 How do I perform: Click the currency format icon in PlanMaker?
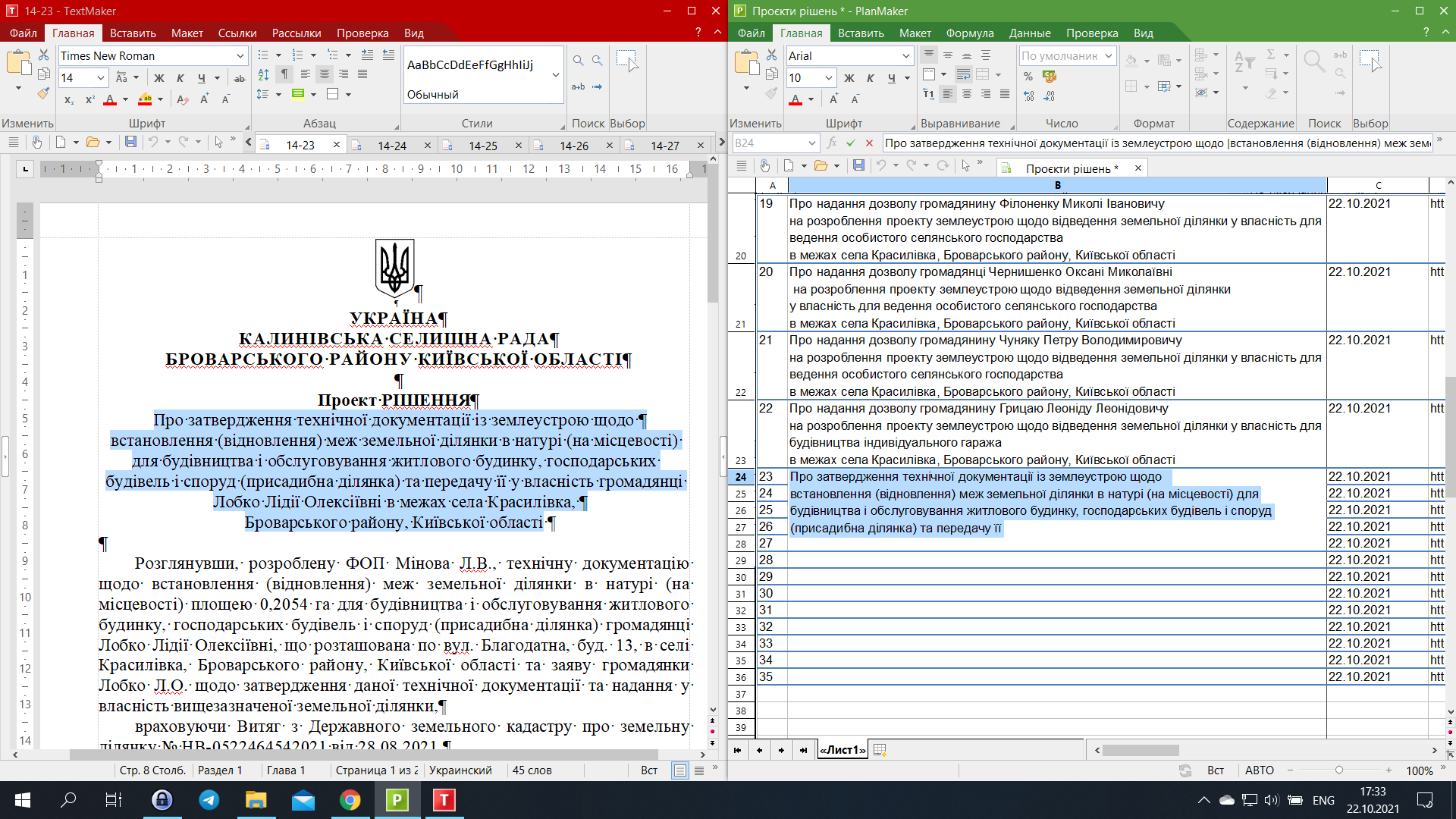pos(1050,77)
